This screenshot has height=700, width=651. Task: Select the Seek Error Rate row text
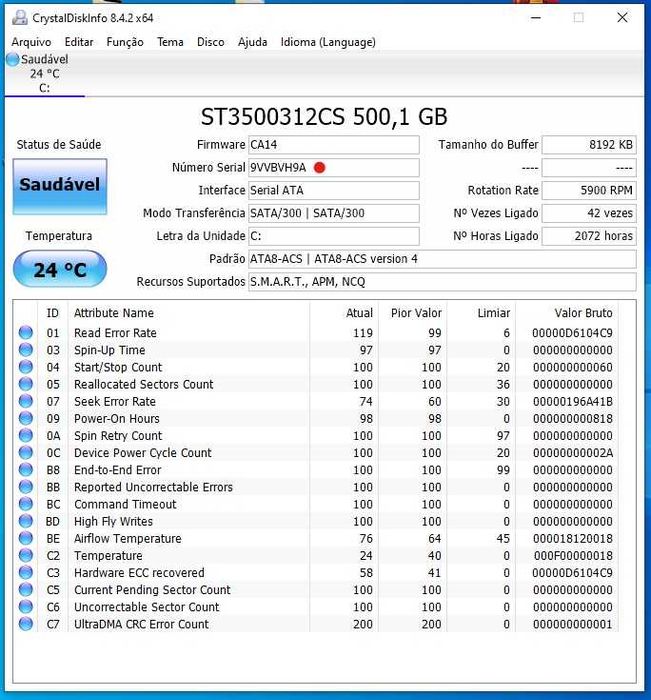tap(115, 401)
